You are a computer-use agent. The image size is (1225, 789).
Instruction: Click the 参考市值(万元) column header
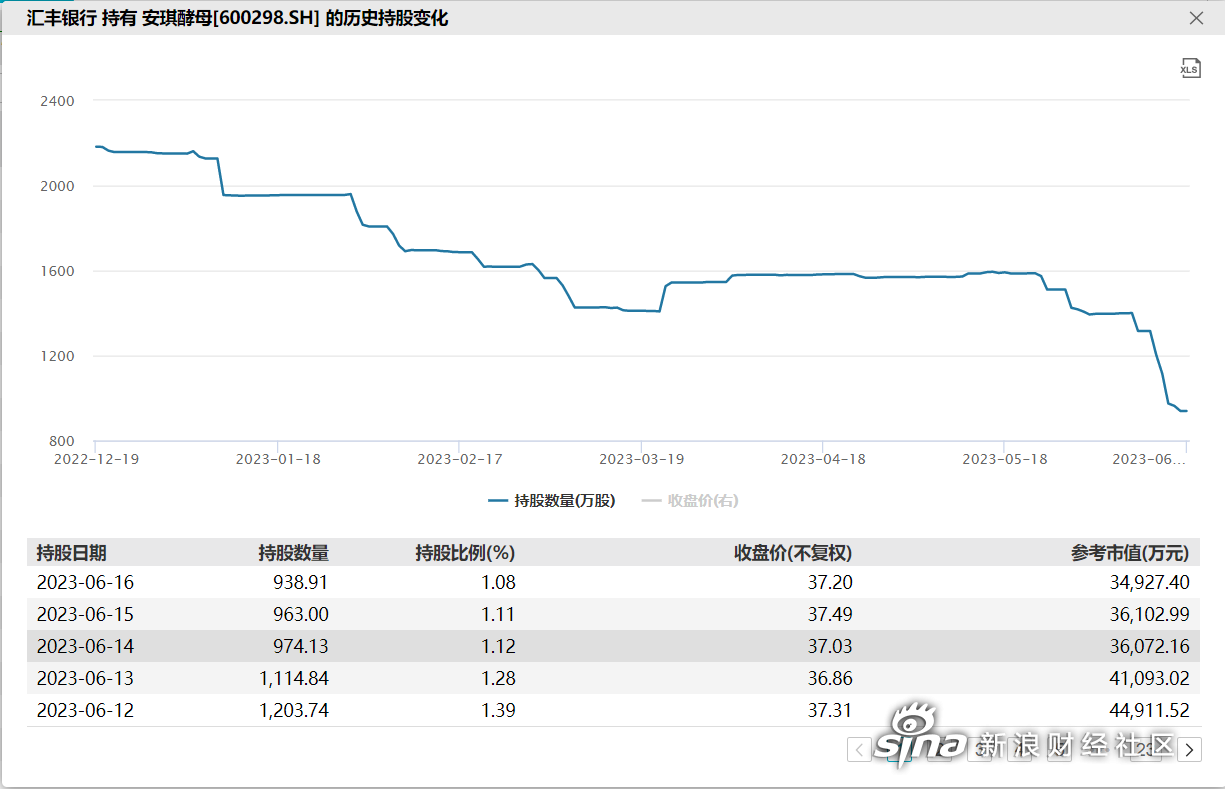pos(1130,553)
